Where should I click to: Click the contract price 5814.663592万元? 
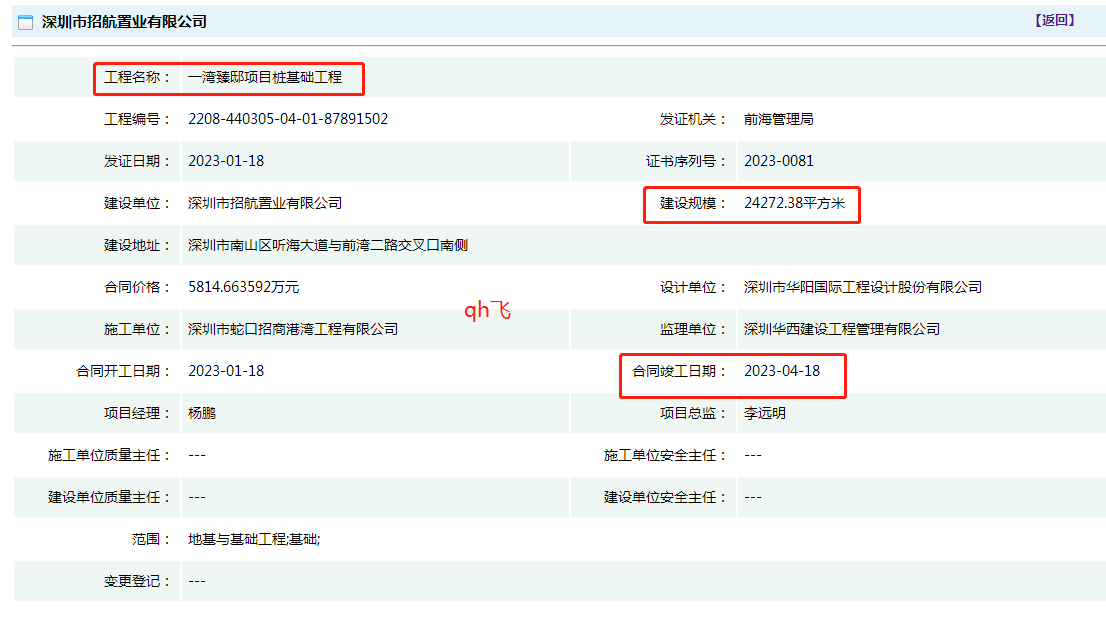(243, 287)
